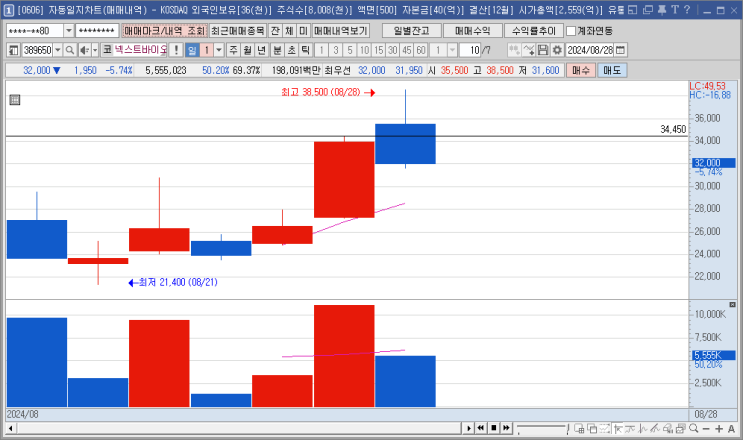Open the 매매내역보기 button

(341, 31)
